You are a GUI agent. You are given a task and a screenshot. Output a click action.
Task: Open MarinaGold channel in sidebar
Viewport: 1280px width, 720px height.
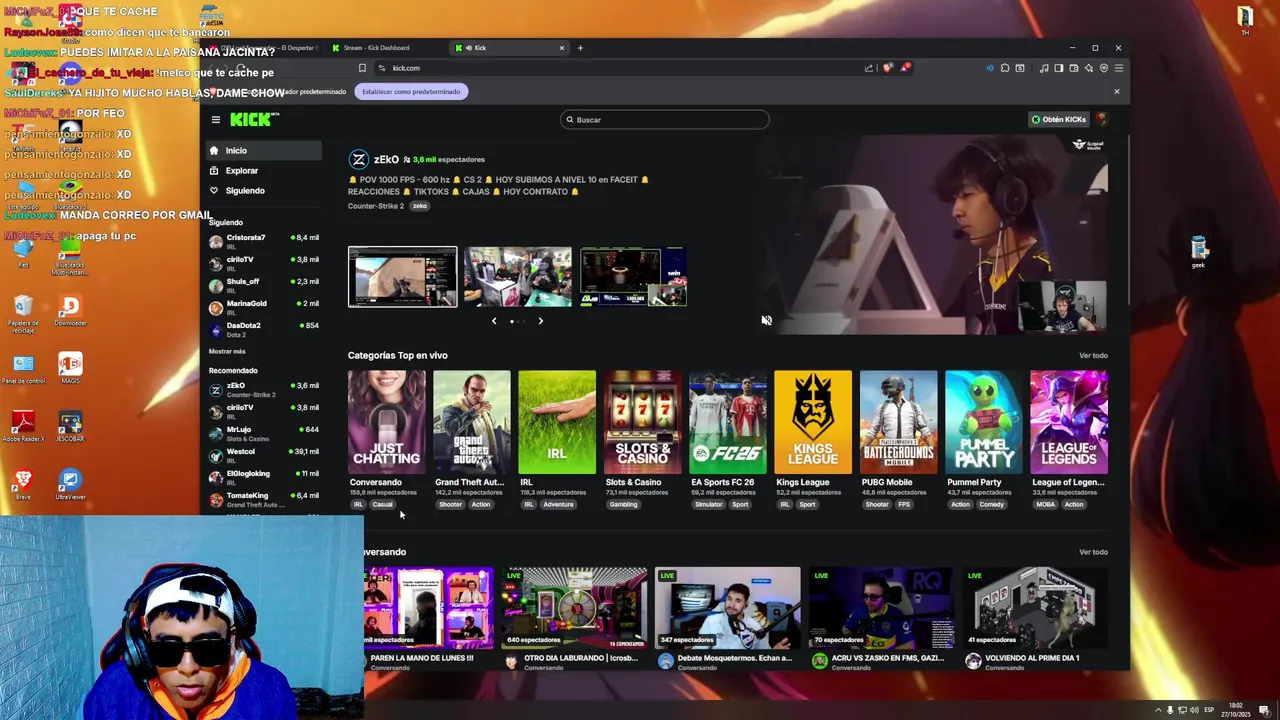point(263,307)
